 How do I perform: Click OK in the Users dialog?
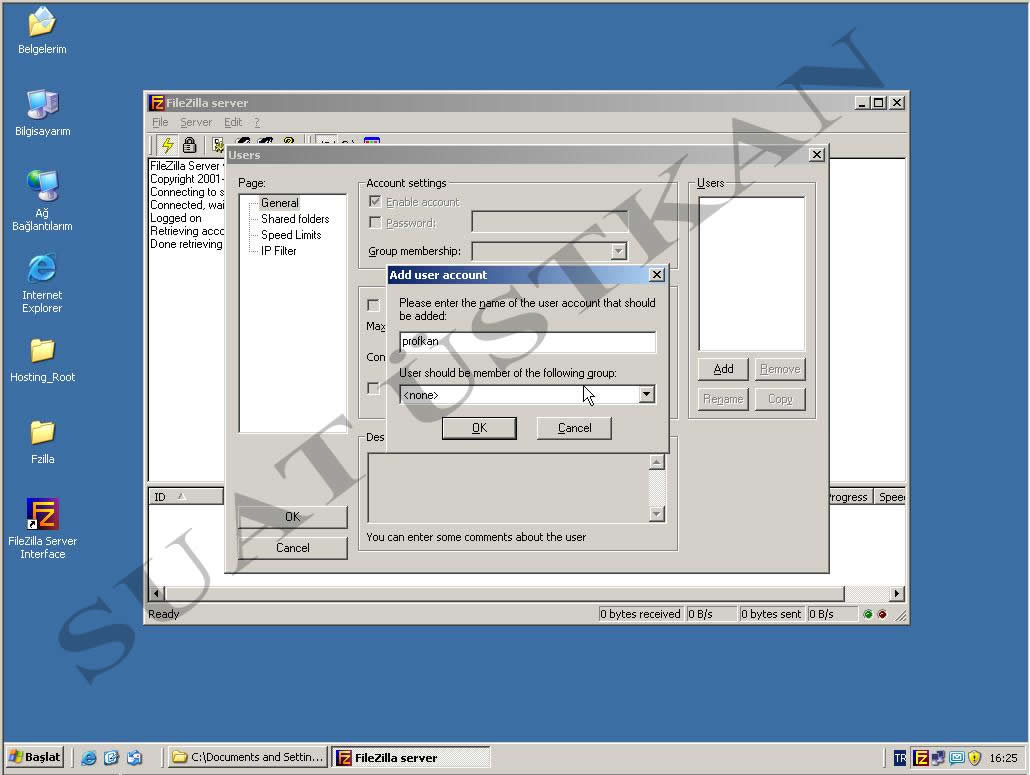coord(292,517)
